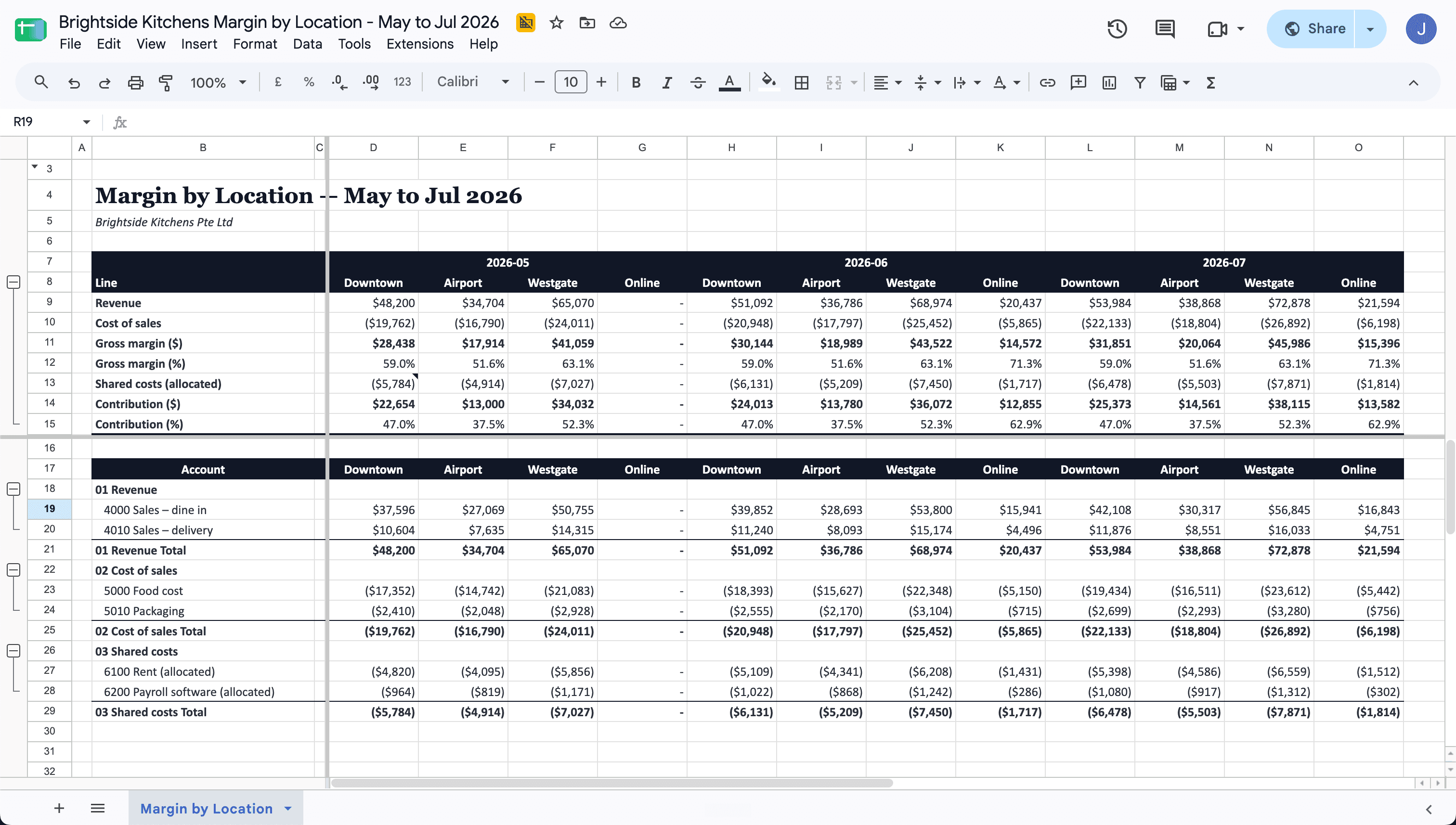The height and width of the screenshot is (825, 1456).
Task: Undo the last action
Action: (74, 83)
